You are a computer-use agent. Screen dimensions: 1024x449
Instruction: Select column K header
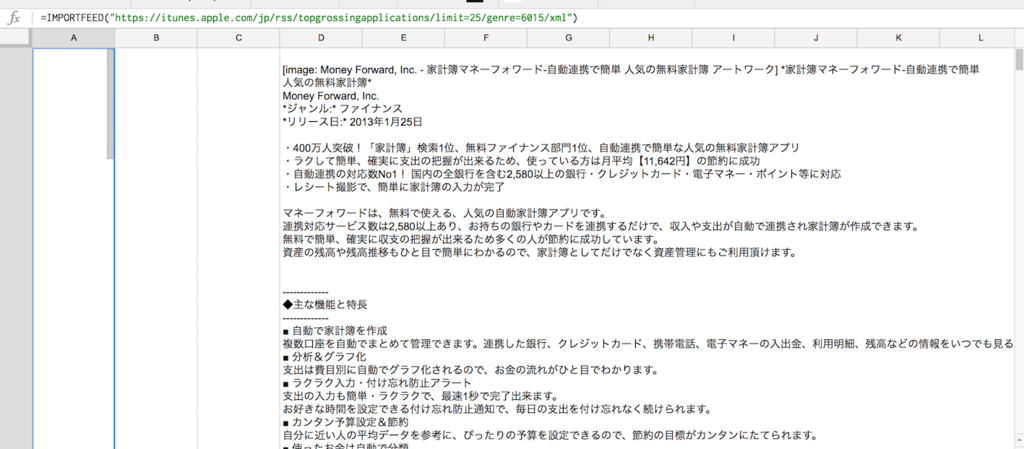(898, 38)
